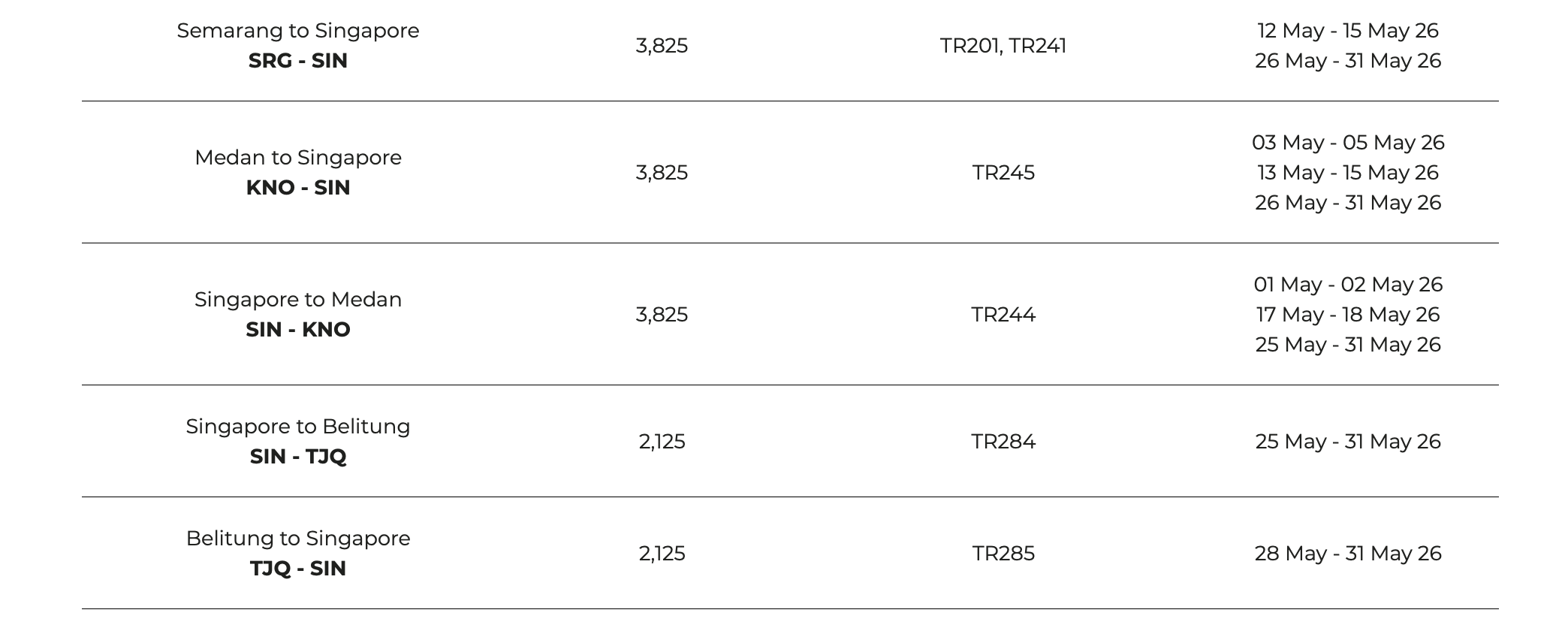Click flight number TR244
Screen dimensions: 1568x640
tap(1003, 315)
